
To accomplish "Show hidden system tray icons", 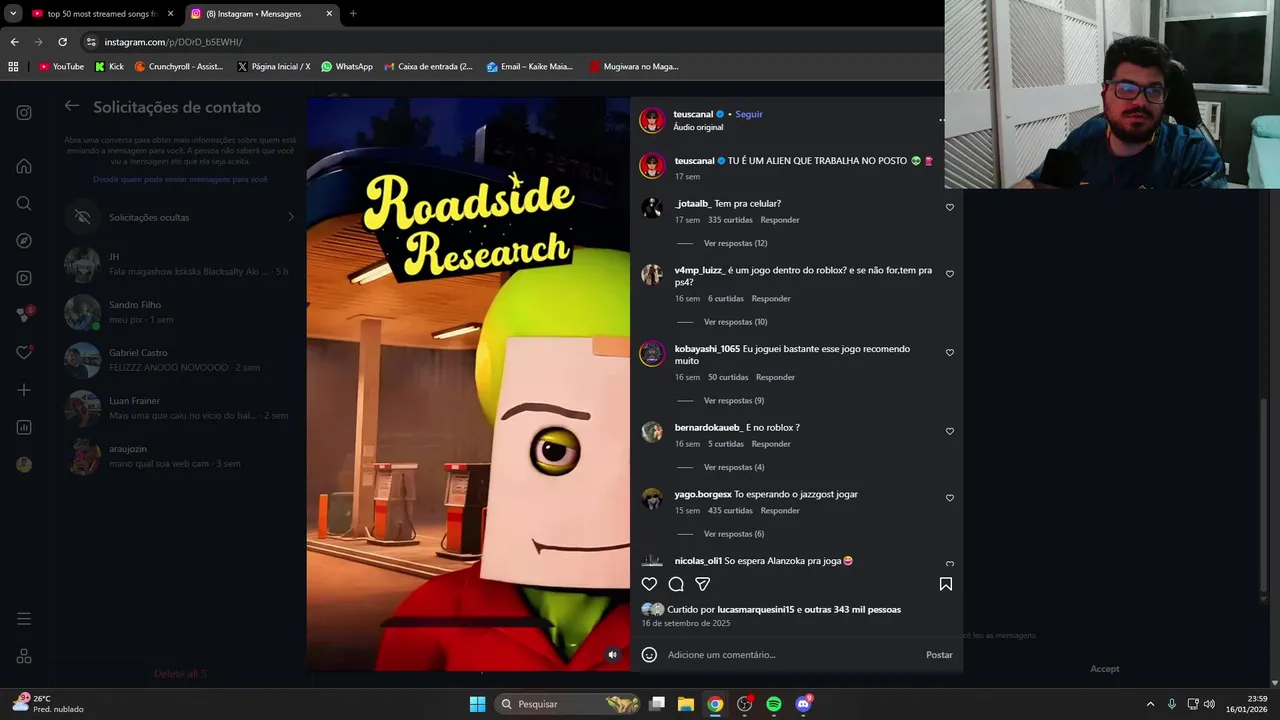I will click(x=1150, y=704).
